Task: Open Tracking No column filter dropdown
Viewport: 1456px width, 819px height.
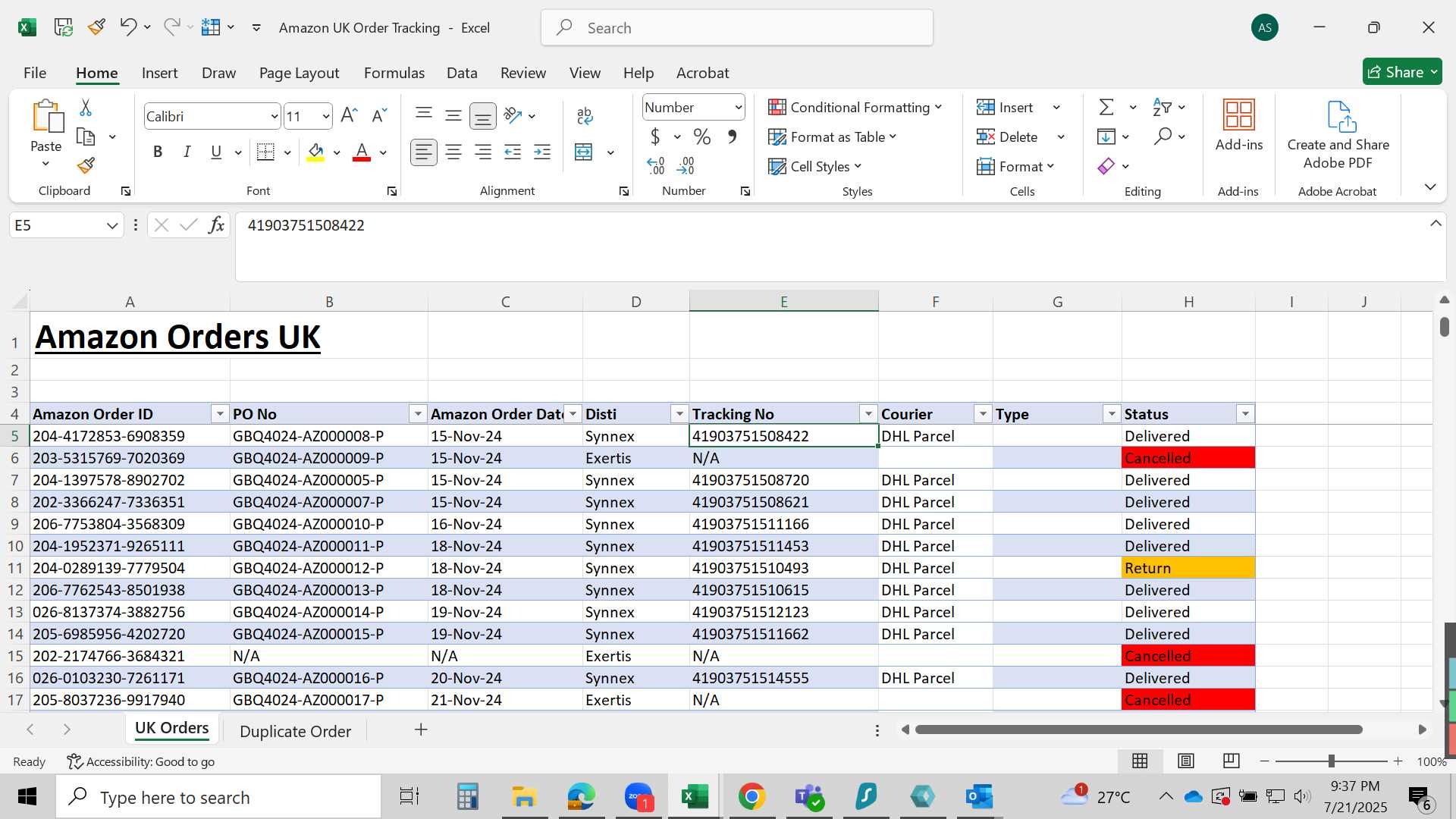Action: (x=868, y=414)
